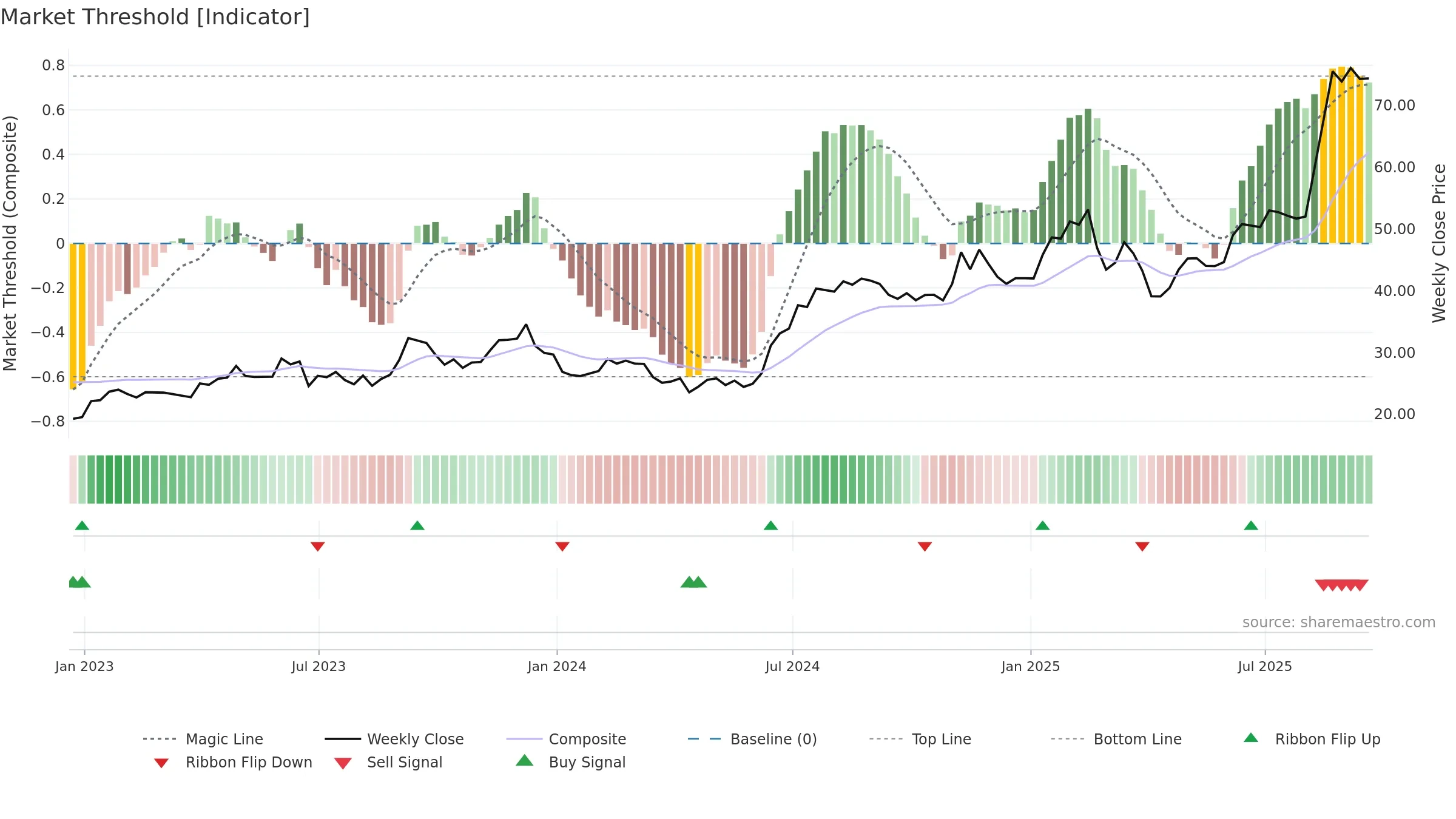
Task: Click the 50.00 price axis tick
Action: (x=1395, y=229)
